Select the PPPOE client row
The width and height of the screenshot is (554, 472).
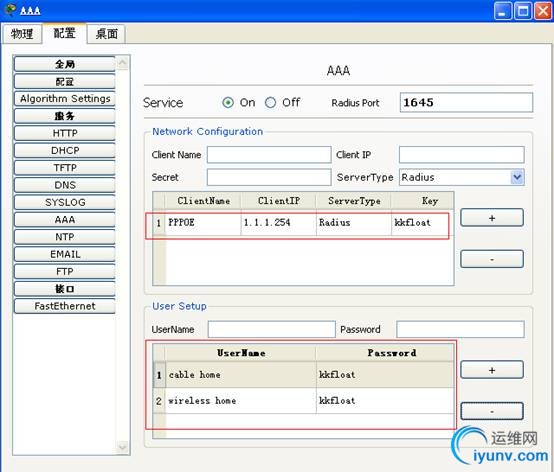pyautogui.click(x=303, y=223)
